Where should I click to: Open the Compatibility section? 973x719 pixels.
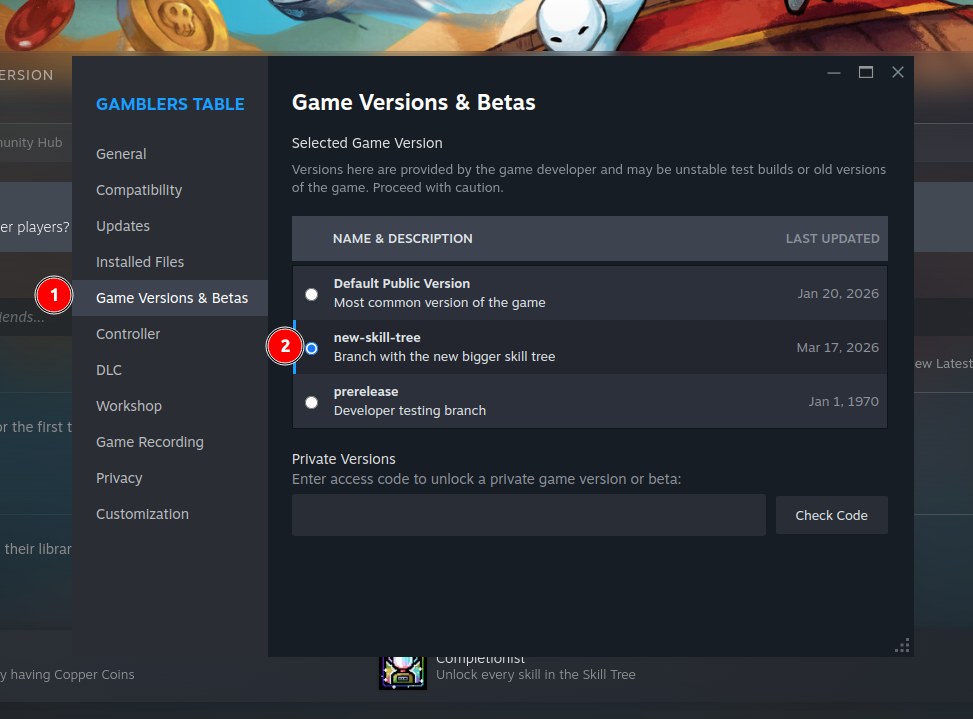(139, 190)
